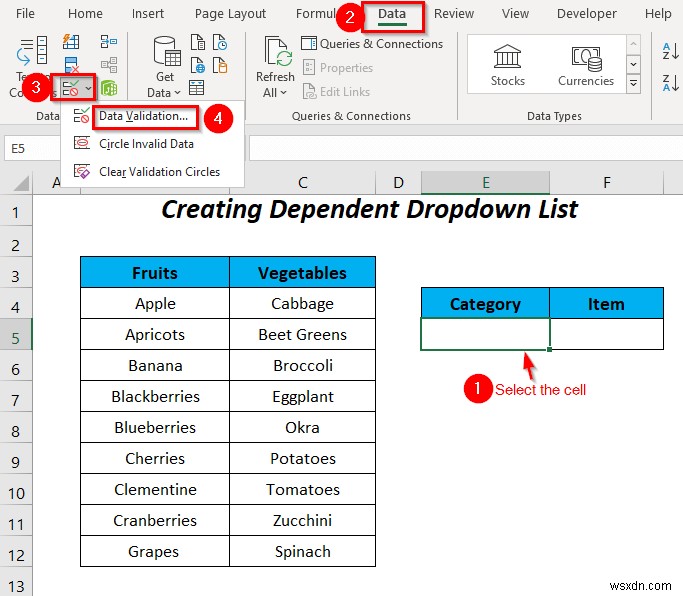This screenshot has height=596, width=683.
Task: Open the Data ribbon tab
Action: (x=392, y=14)
